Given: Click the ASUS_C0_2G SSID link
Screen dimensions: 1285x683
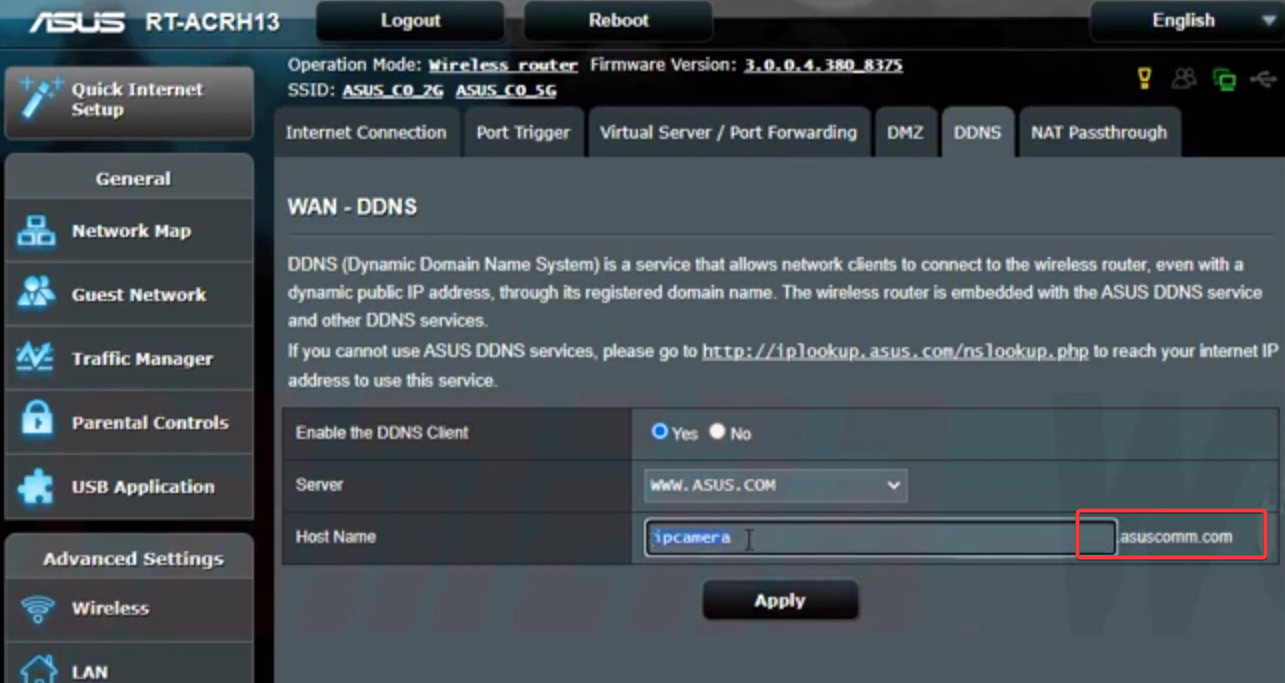Looking at the screenshot, I should [393, 90].
